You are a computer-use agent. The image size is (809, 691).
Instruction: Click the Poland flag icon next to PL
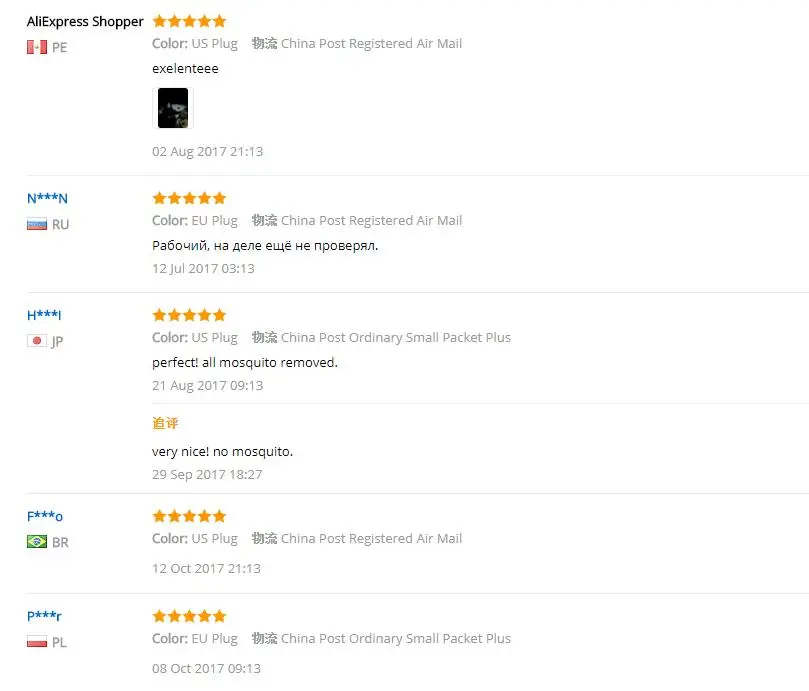(37, 642)
